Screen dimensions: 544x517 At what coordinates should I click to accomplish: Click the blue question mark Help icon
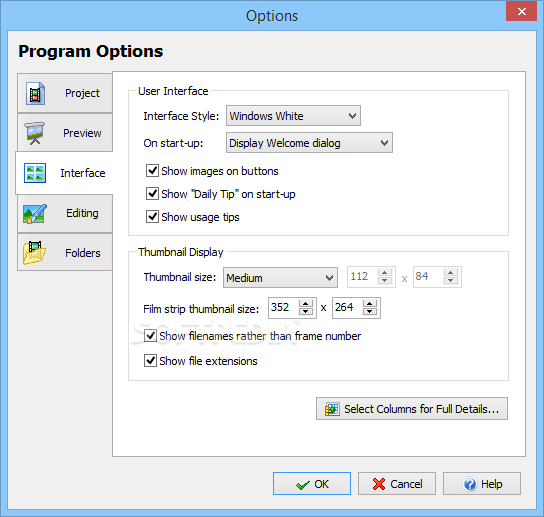(470, 484)
